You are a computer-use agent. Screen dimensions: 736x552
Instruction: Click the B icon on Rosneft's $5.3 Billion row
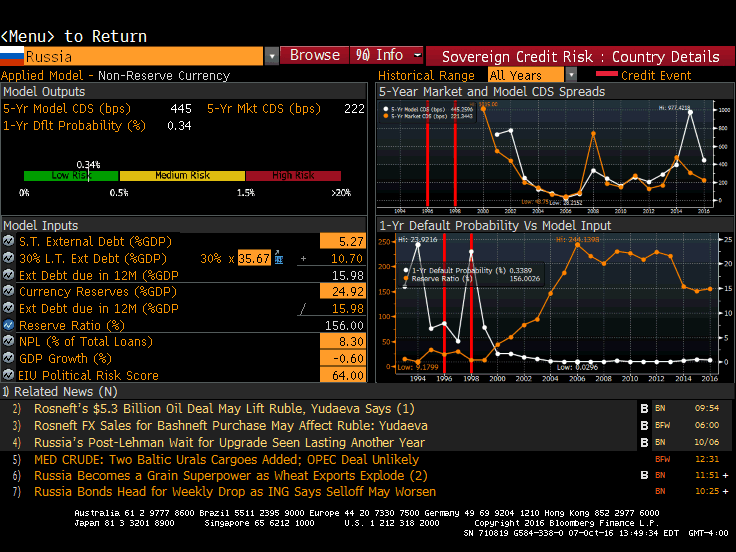644,409
